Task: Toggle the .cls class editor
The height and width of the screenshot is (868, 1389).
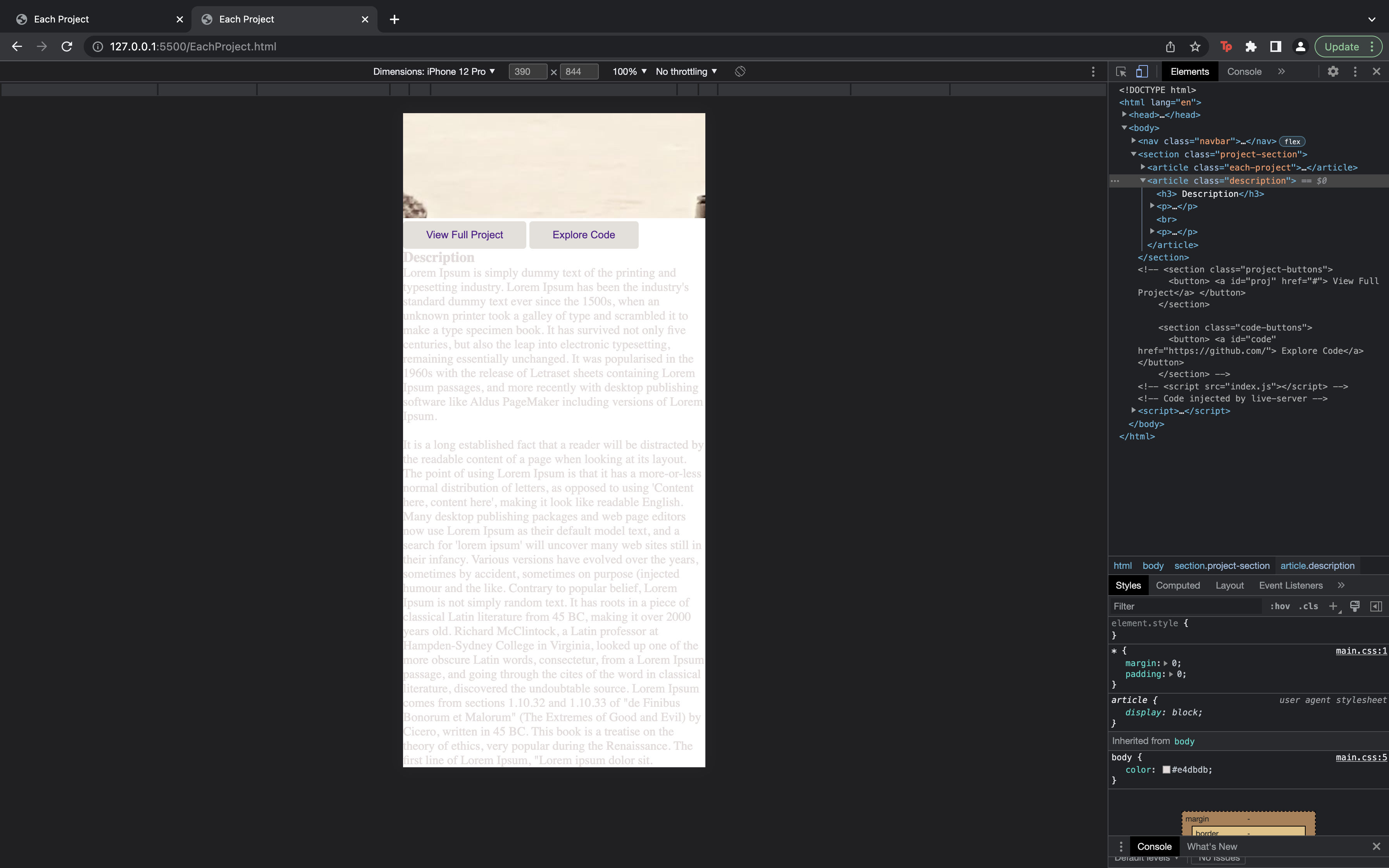Action: (1309, 606)
